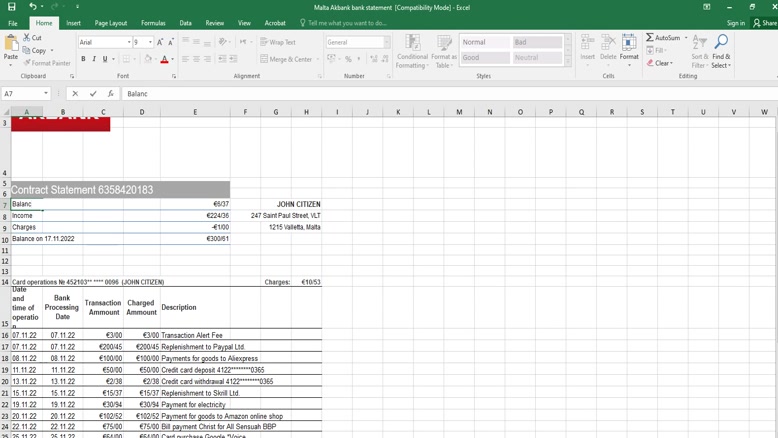Click the AutoSum sigma icon
The height and width of the screenshot is (438, 778).
coord(650,38)
